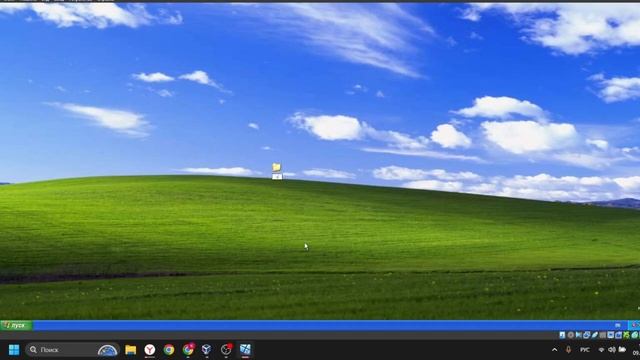The width and height of the screenshot is (640, 360).
Task: Open network Wi-Fi tray icon
Action: (601, 350)
